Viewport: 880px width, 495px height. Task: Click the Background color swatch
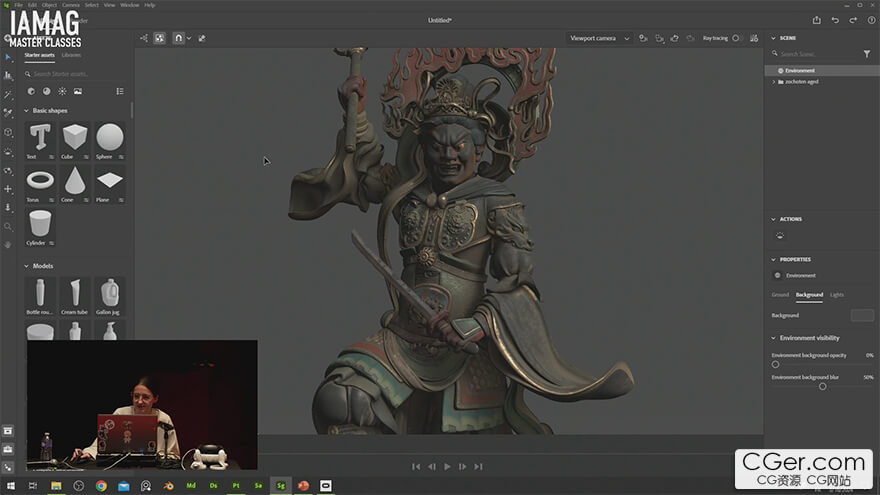point(862,315)
